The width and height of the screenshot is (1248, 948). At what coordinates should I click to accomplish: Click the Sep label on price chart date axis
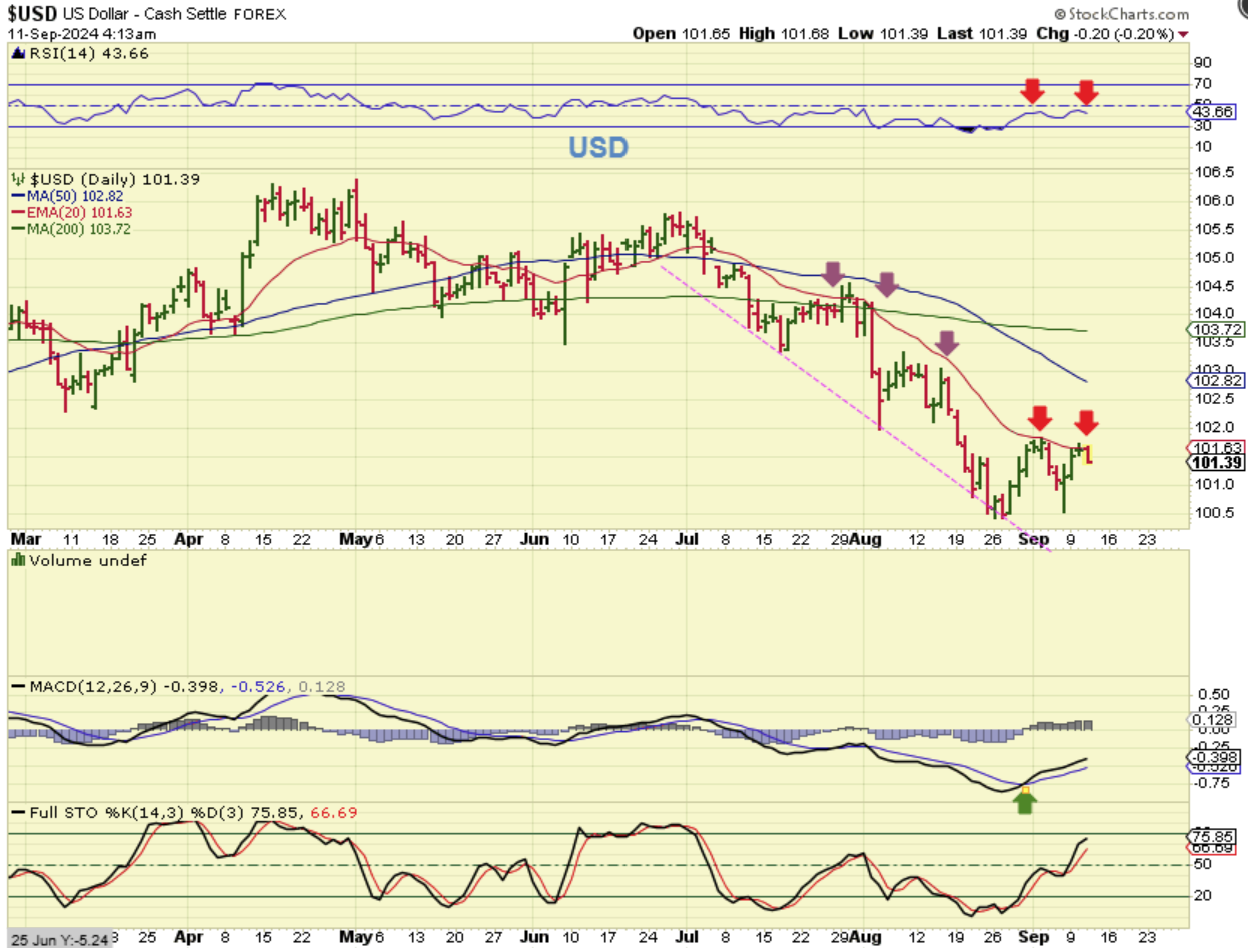pos(1033,538)
